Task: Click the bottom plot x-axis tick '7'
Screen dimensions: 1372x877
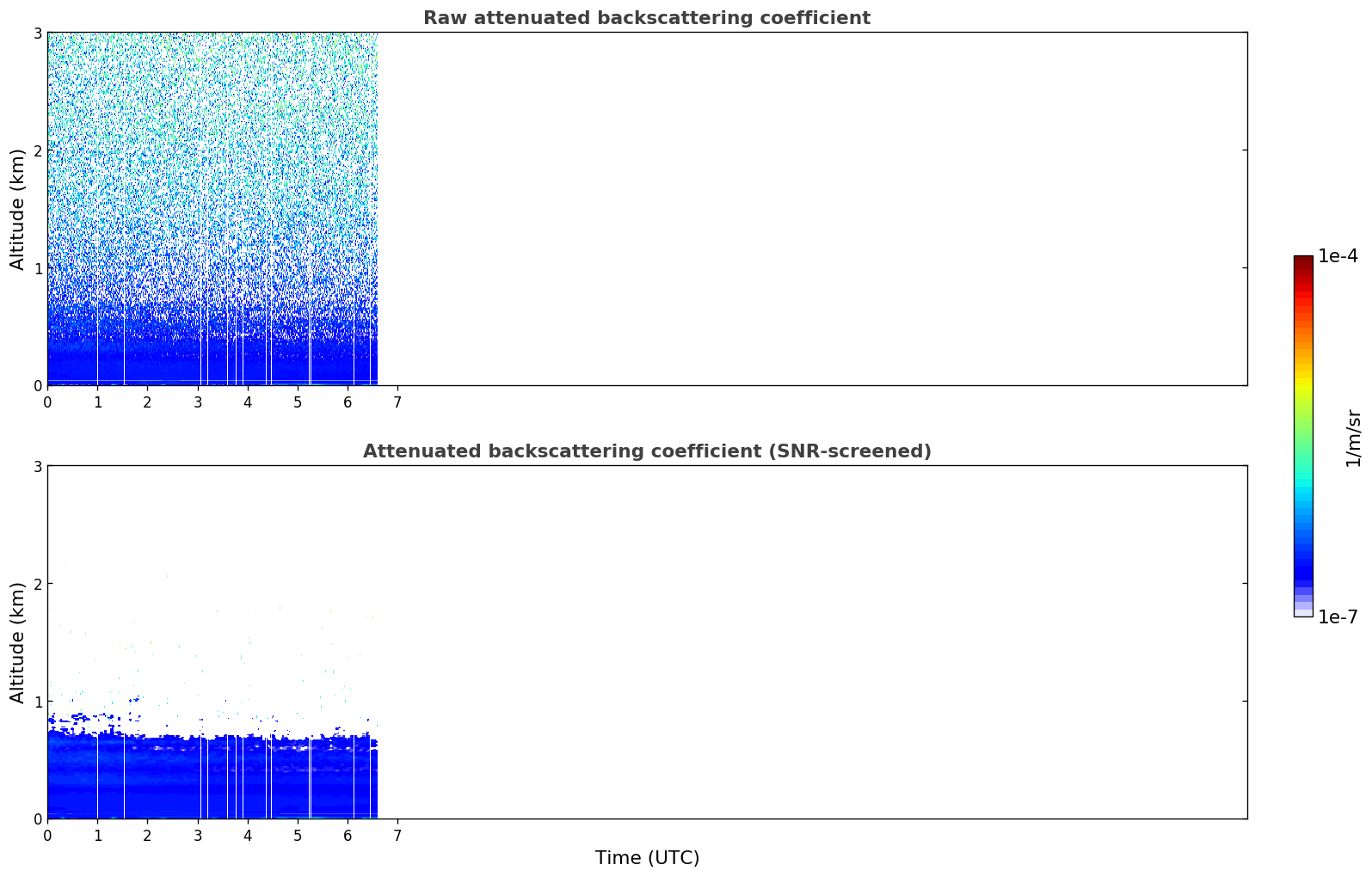Action: click(397, 836)
